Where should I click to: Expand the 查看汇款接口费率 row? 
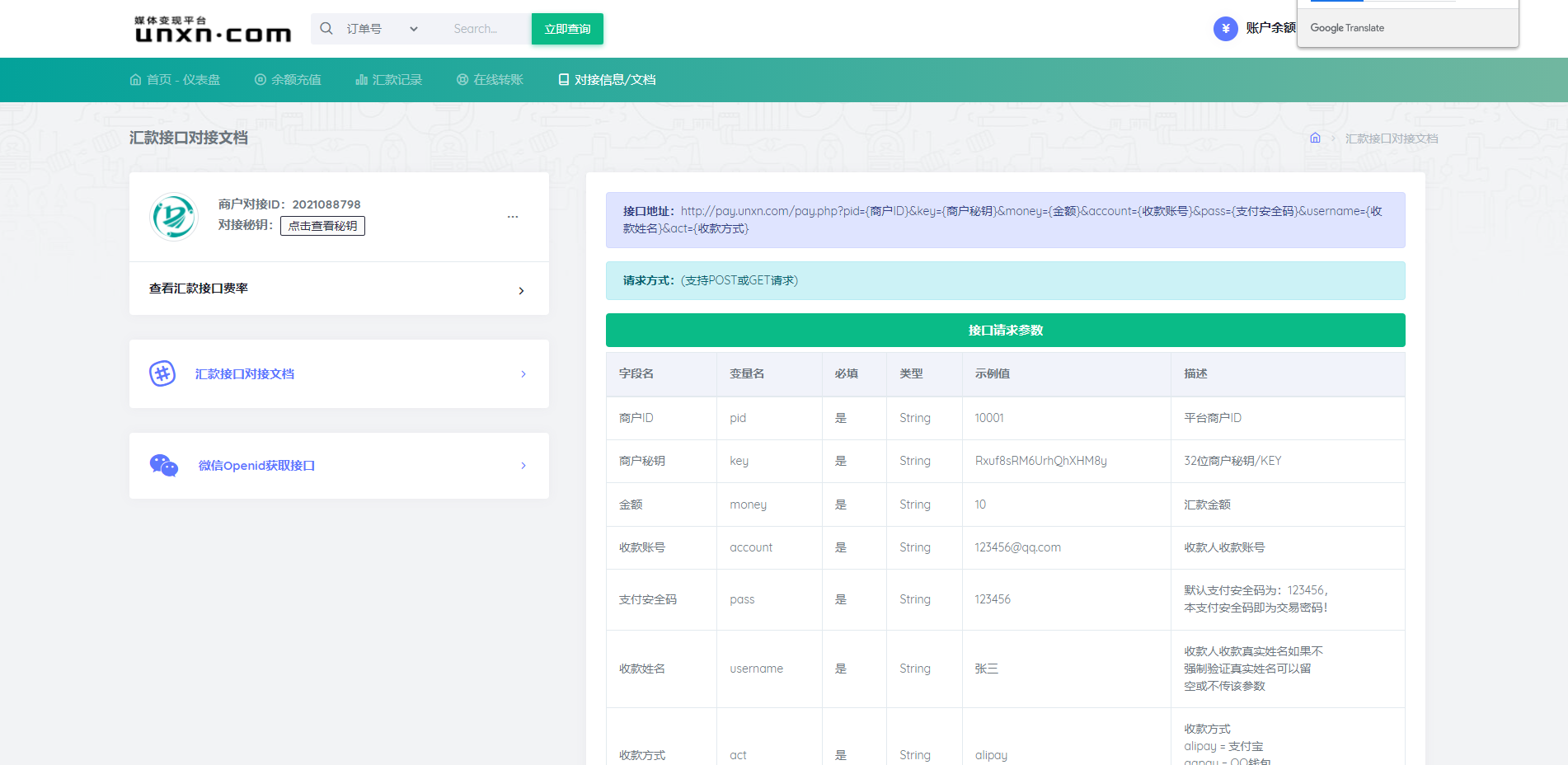[x=521, y=290]
